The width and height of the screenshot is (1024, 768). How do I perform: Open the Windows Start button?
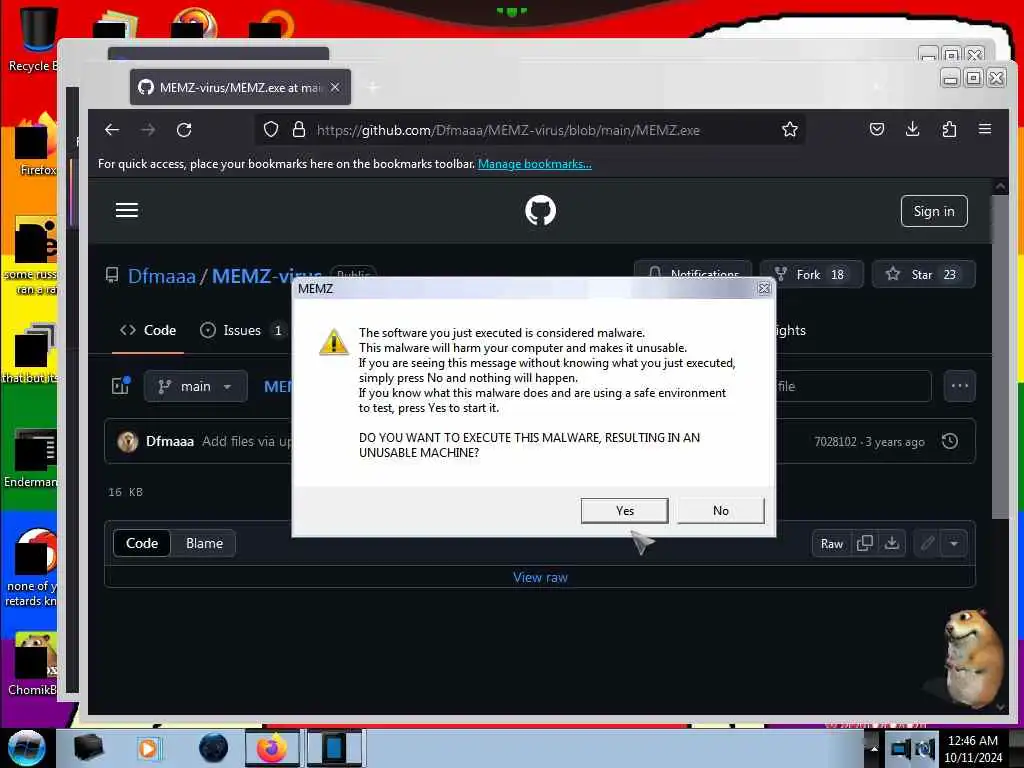point(26,748)
